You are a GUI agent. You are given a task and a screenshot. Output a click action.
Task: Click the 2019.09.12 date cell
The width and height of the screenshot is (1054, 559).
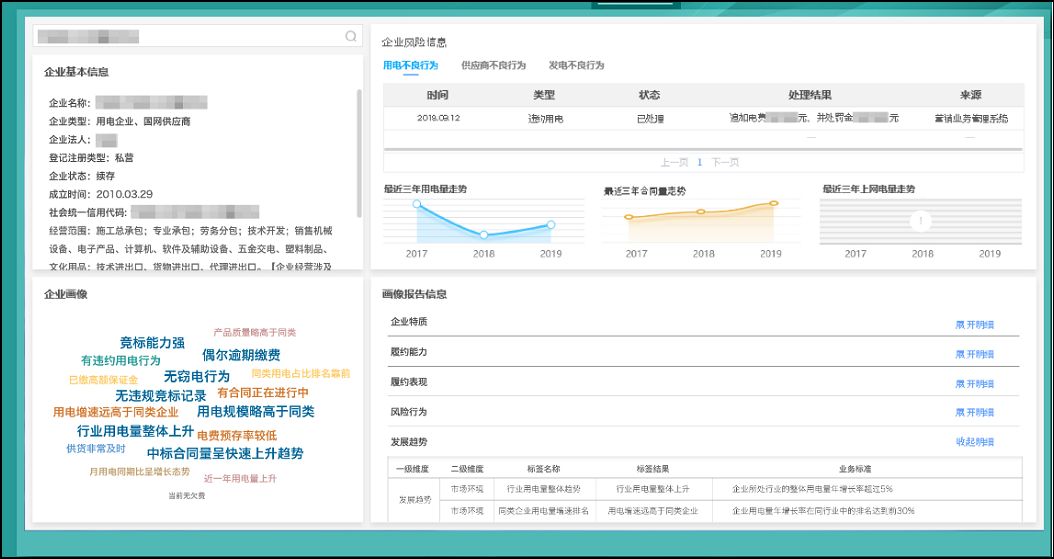click(438, 118)
